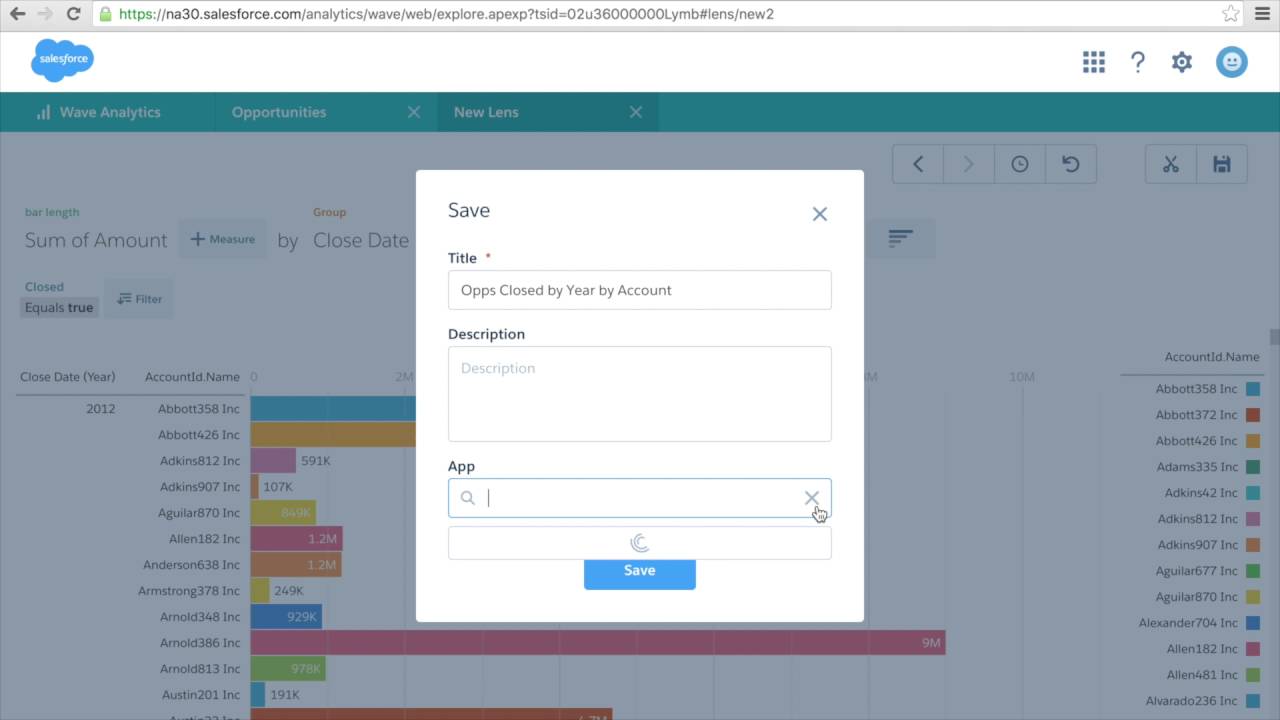This screenshot has height=720, width=1280.
Task: Click the redo forward chevron button
Action: coord(968,164)
